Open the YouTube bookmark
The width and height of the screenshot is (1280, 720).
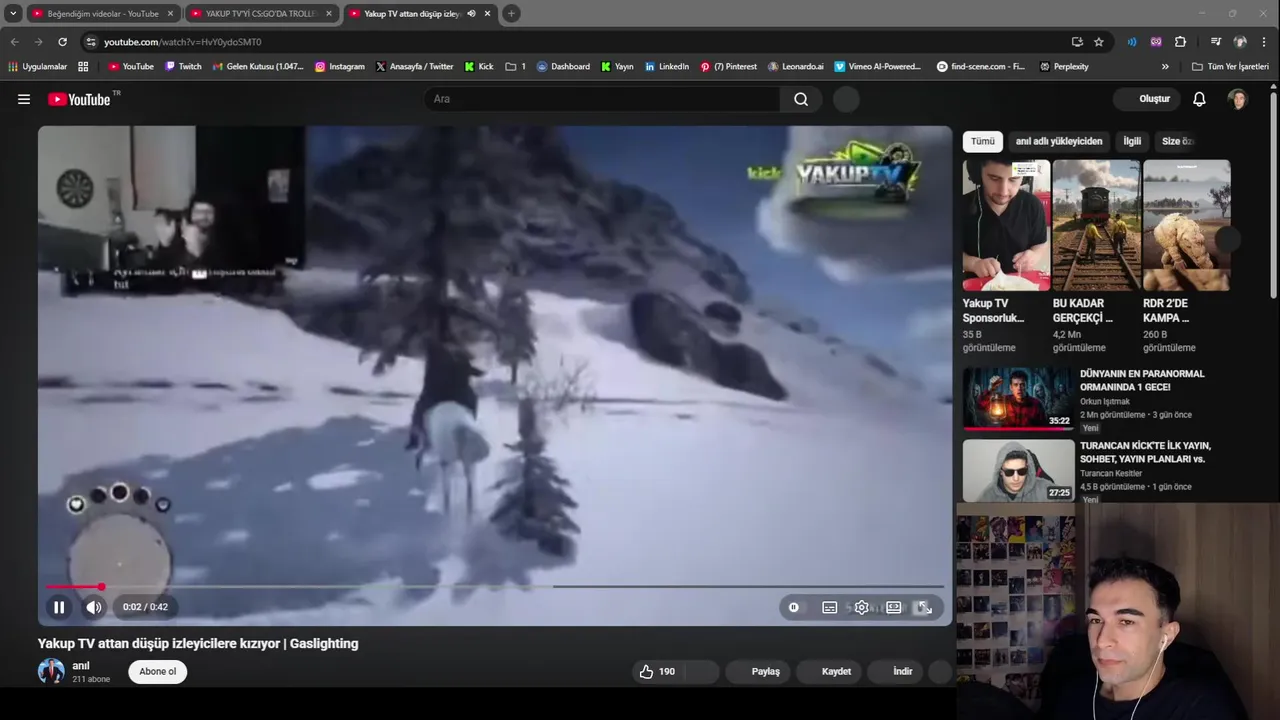click(131, 67)
